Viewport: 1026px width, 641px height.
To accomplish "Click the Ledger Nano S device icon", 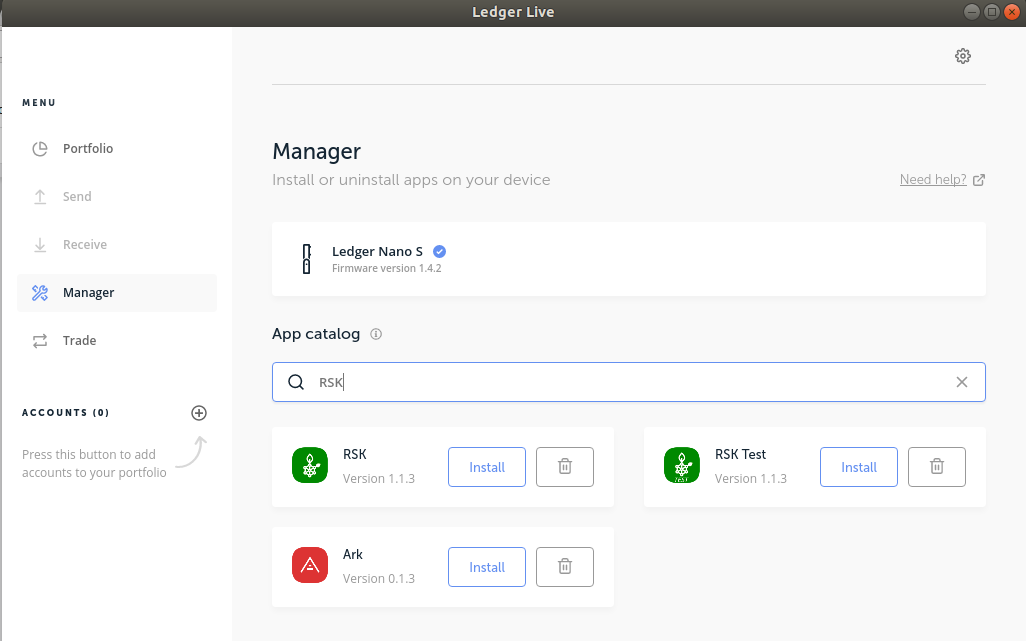I will 306,259.
